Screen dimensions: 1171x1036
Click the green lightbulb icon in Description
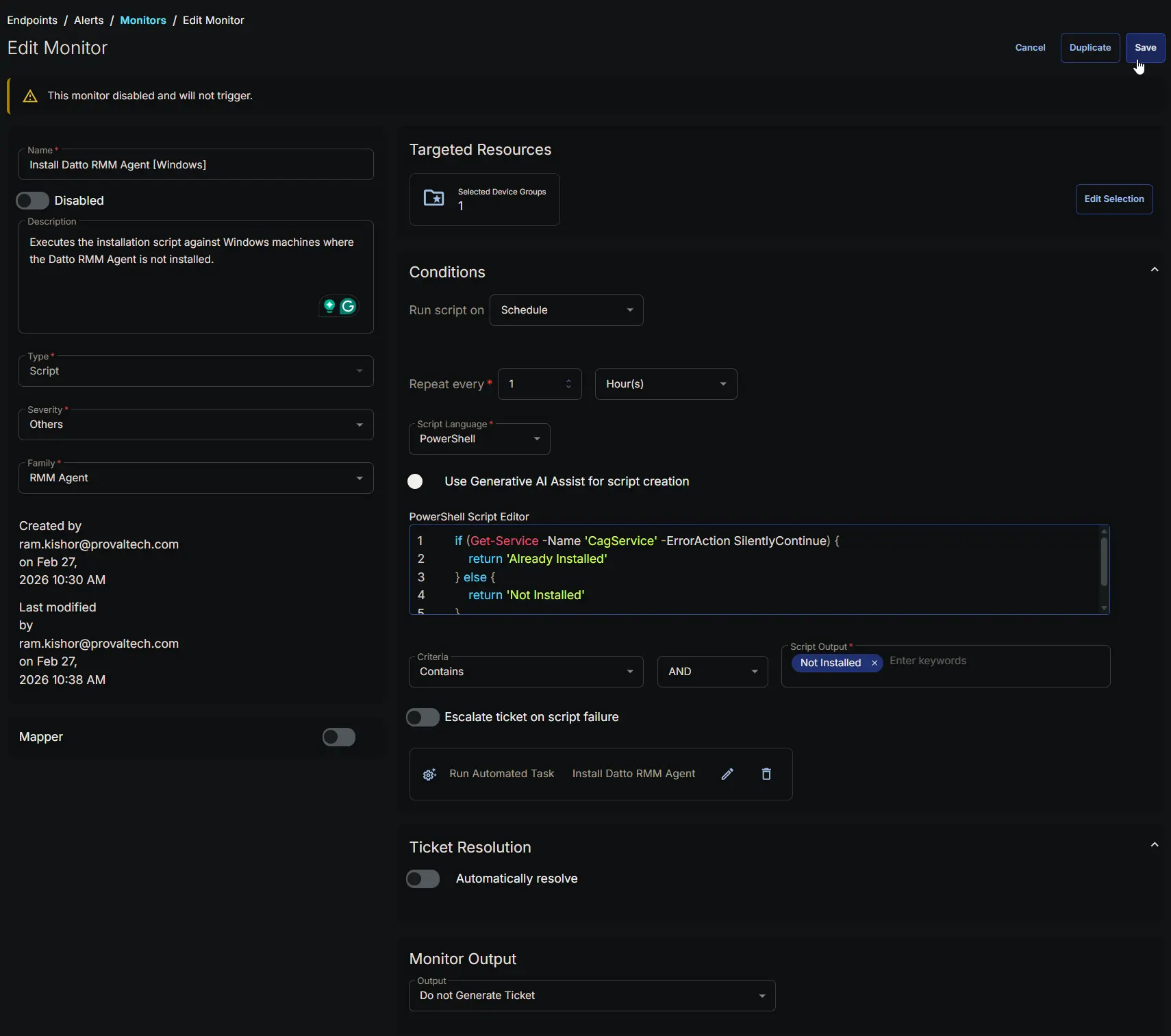[329, 306]
